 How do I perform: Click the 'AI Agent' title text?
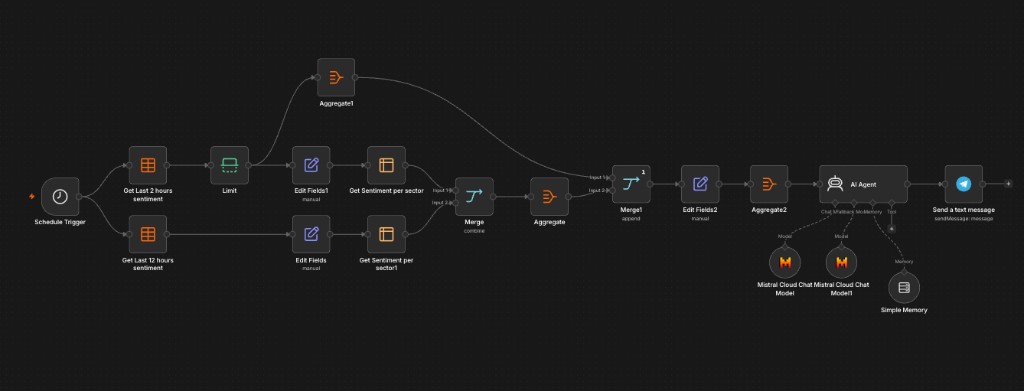pos(863,185)
